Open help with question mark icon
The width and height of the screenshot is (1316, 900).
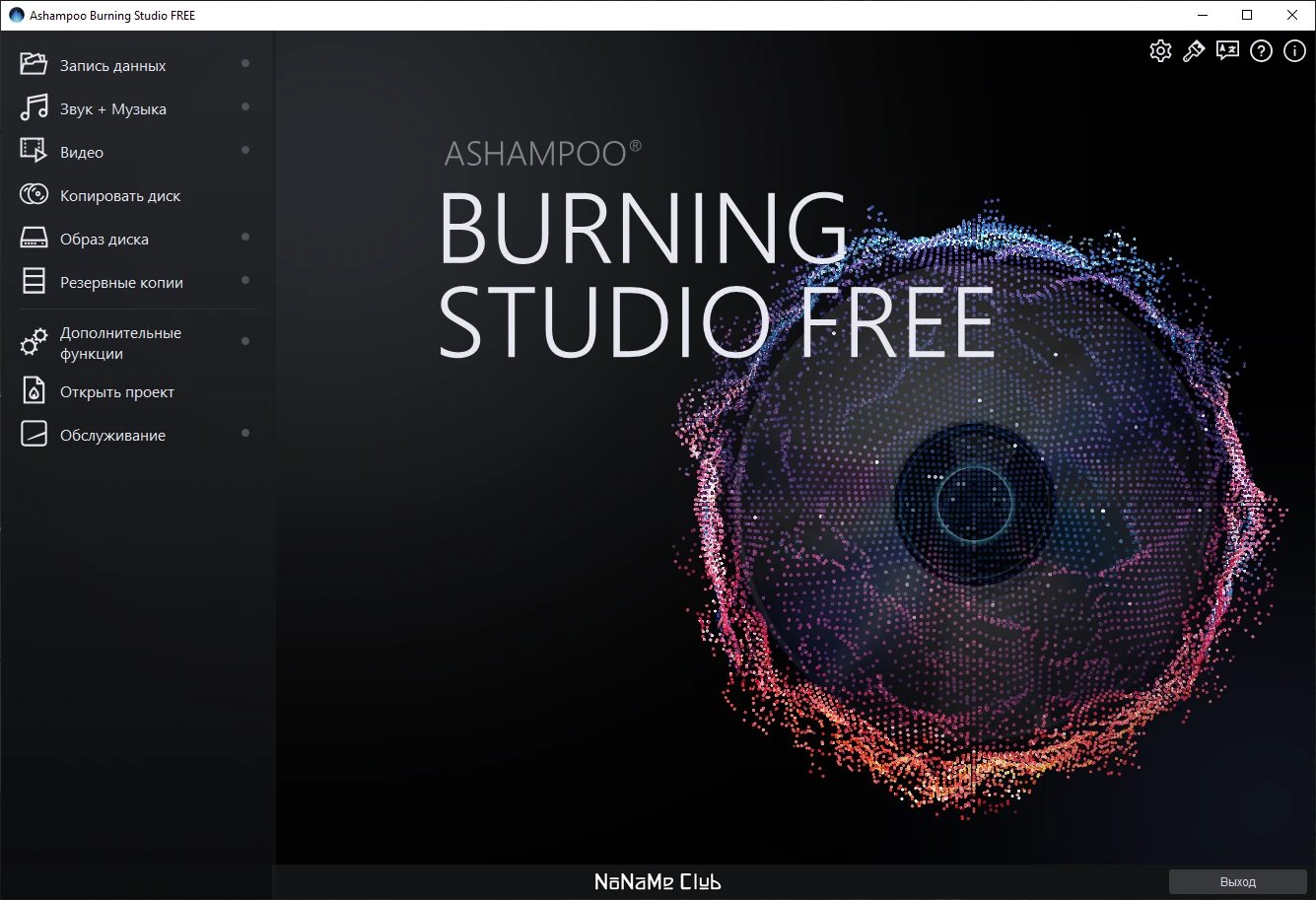click(x=1261, y=51)
